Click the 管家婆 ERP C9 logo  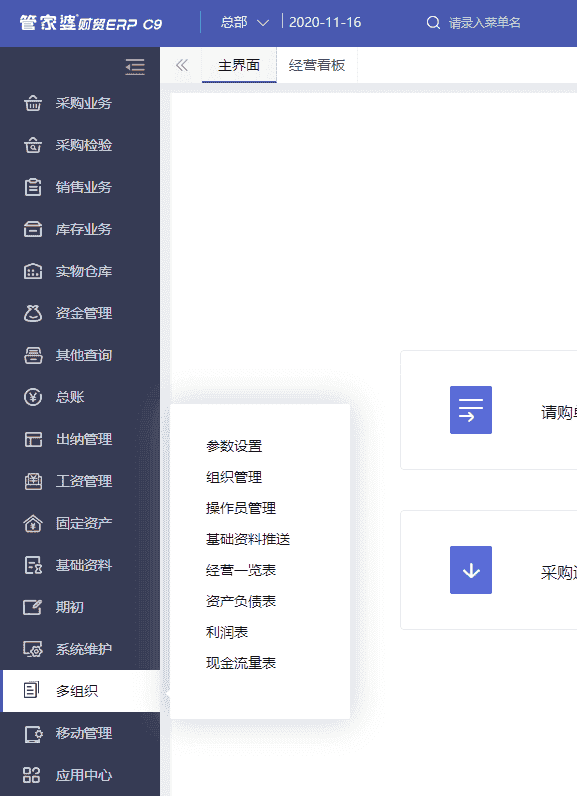91,23
